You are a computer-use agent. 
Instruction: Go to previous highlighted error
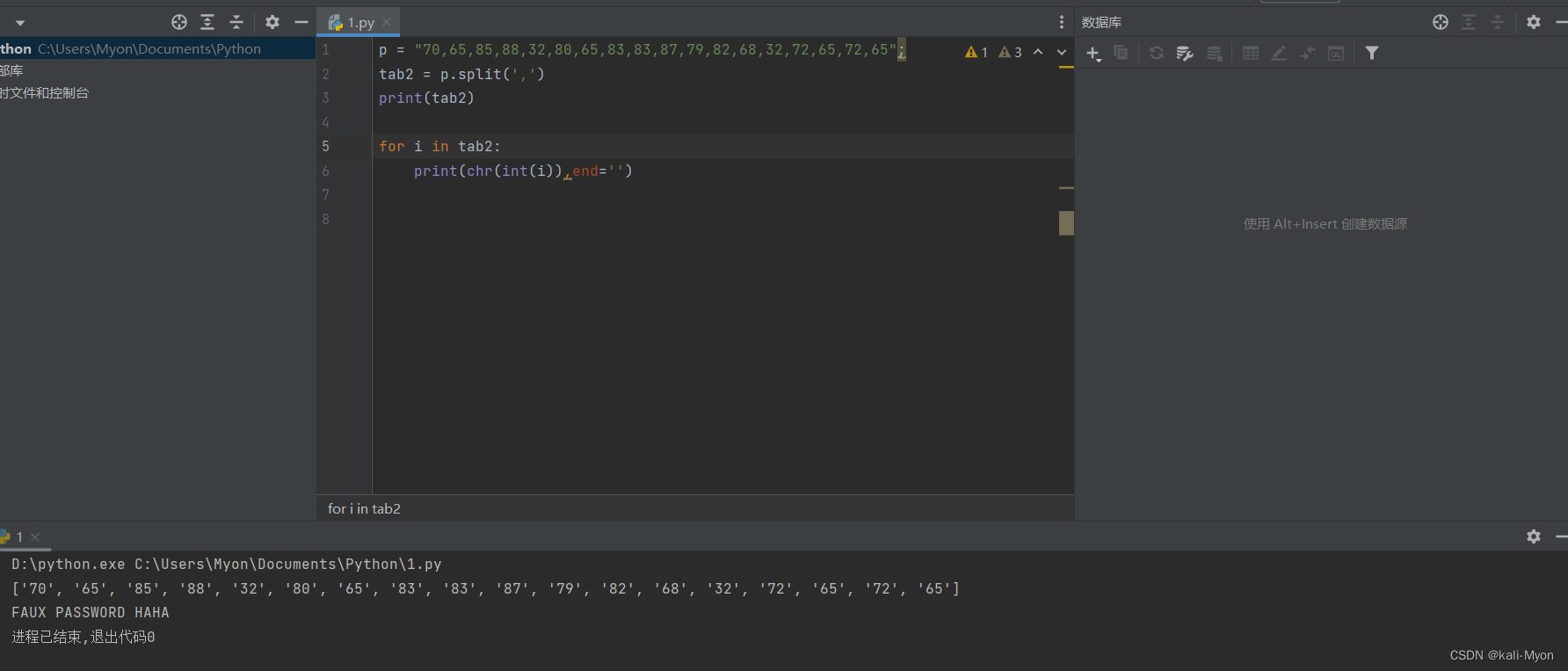(x=1038, y=52)
